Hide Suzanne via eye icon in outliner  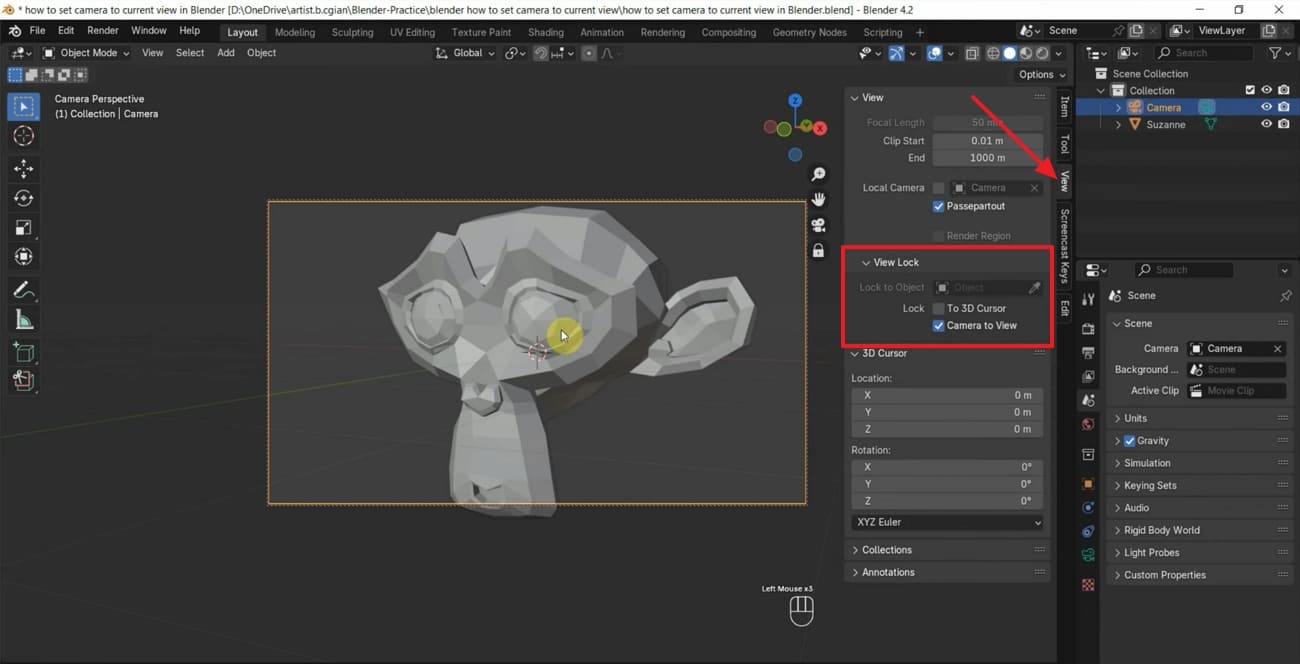[1266, 124]
